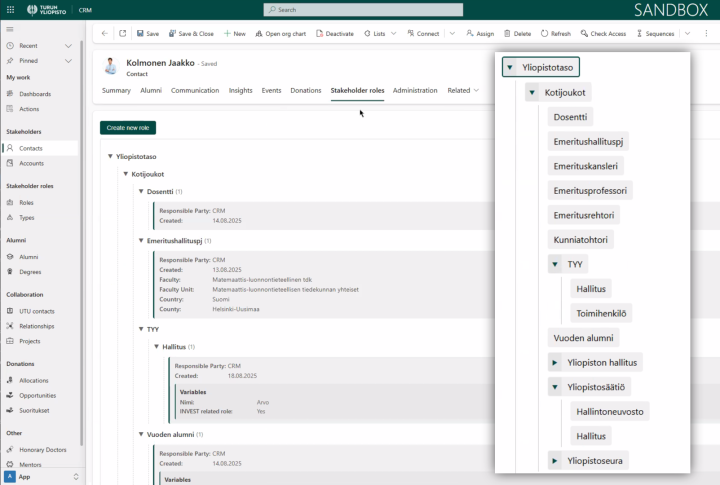Viewport: 720px width, 485px height.
Task: Open the Lists dropdown arrow
Action: pos(394,34)
